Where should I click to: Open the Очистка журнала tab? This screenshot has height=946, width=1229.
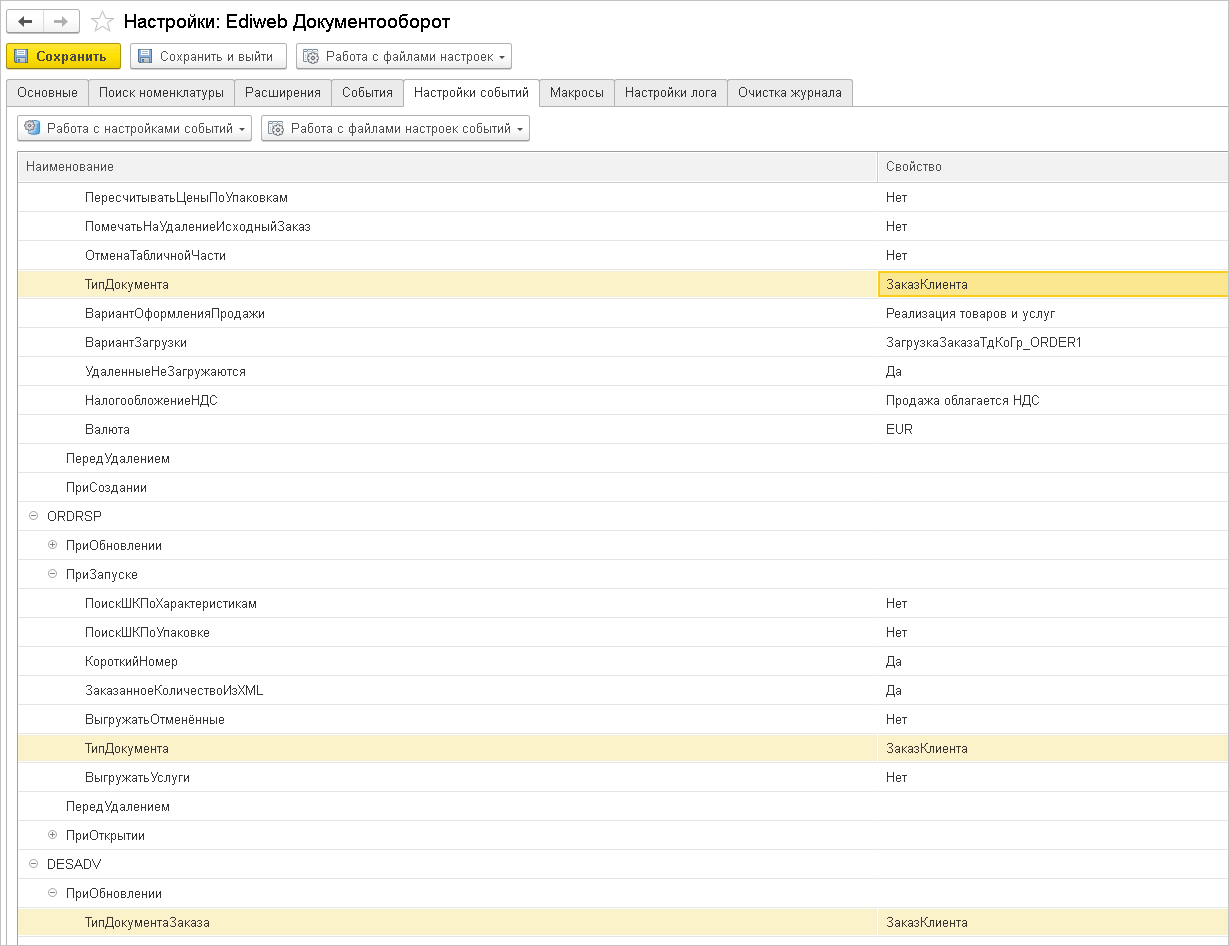(x=789, y=93)
